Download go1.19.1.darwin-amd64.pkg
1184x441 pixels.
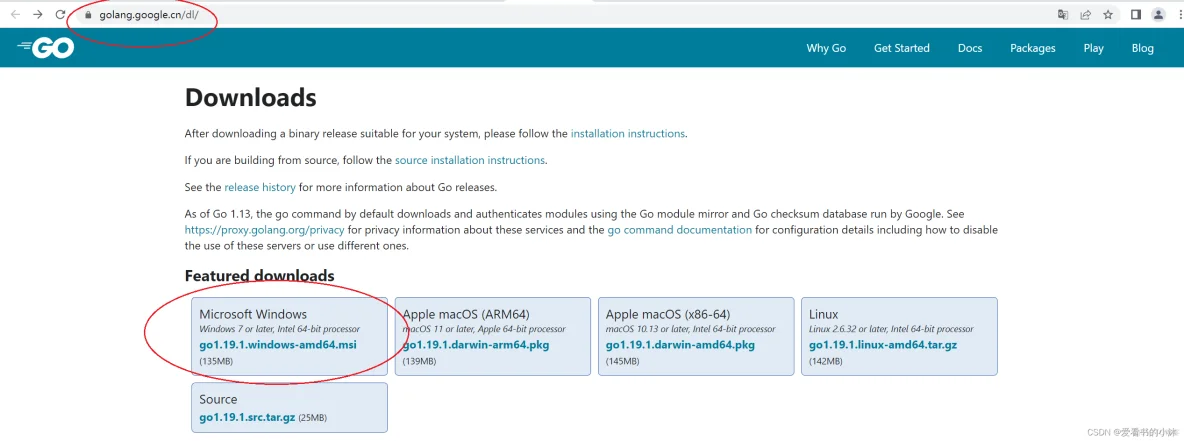click(680, 345)
